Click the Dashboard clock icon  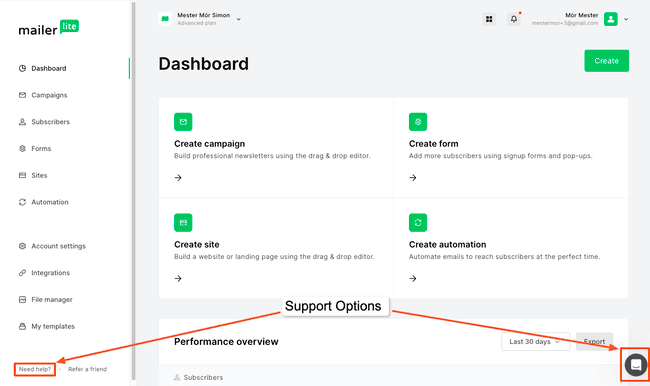pos(22,68)
